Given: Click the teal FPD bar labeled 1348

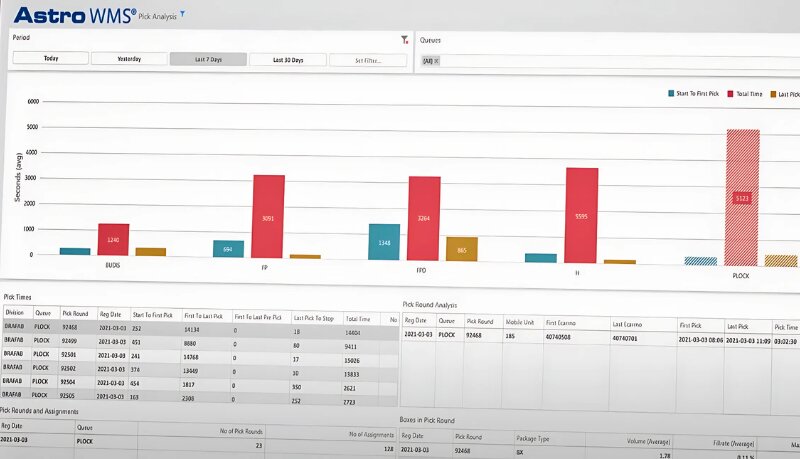Looking at the screenshot, I should click(384, 241).
